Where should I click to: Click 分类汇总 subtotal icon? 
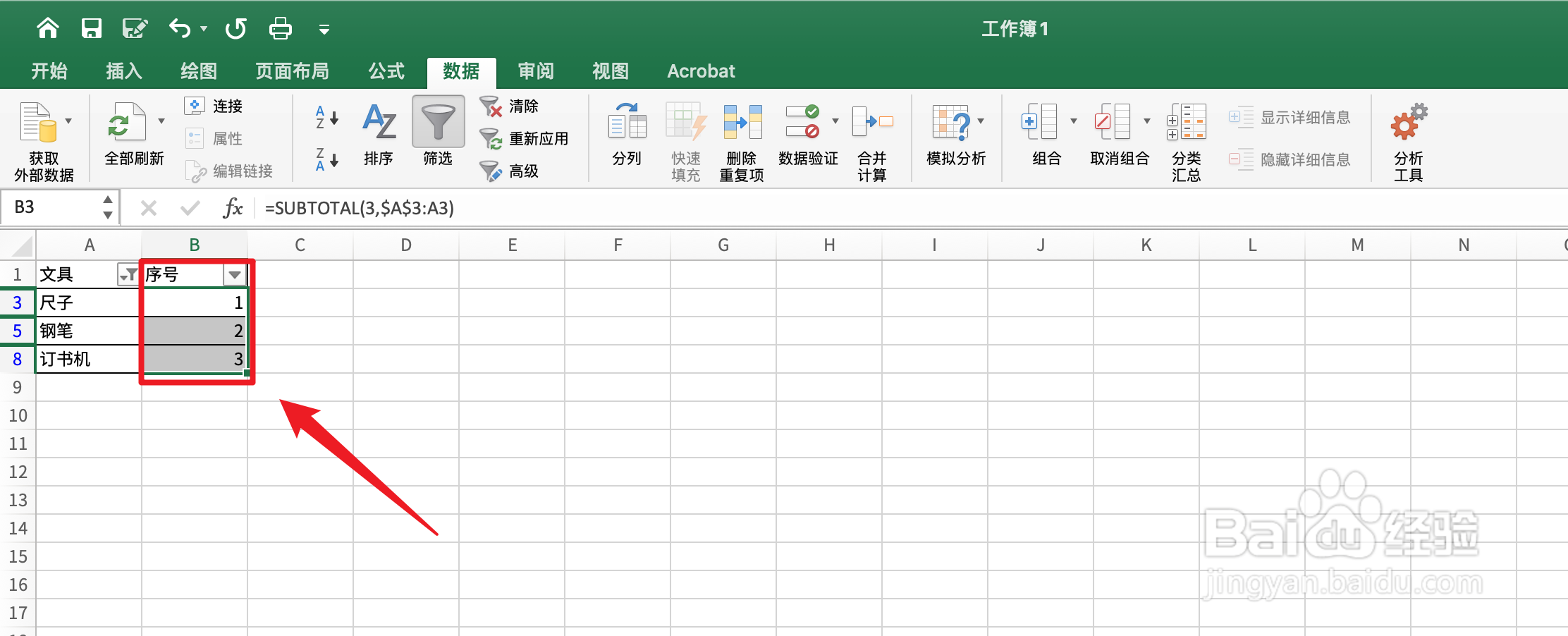[1187, 122]
